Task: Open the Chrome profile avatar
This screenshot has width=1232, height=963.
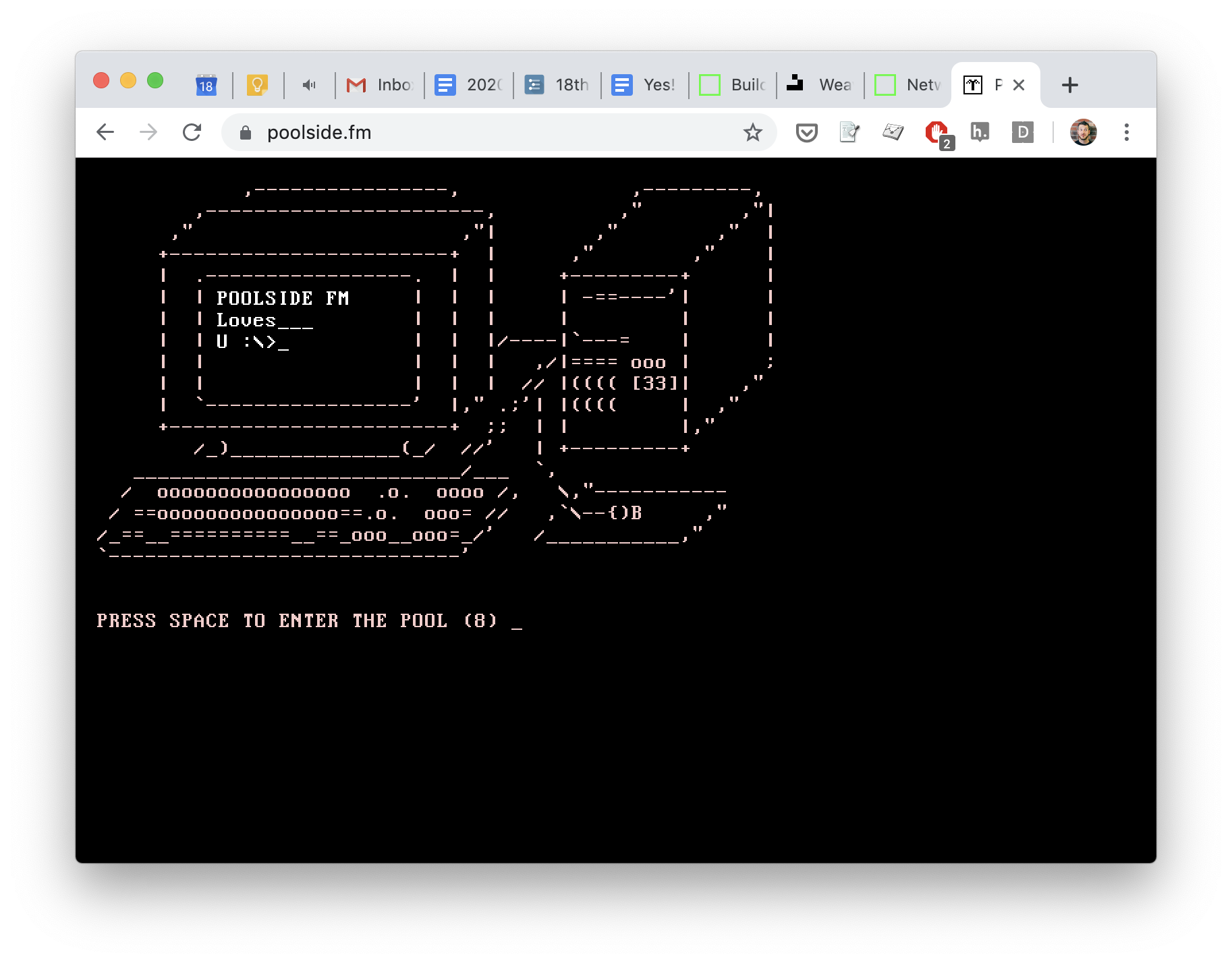Action: [x=1083, y=132]
